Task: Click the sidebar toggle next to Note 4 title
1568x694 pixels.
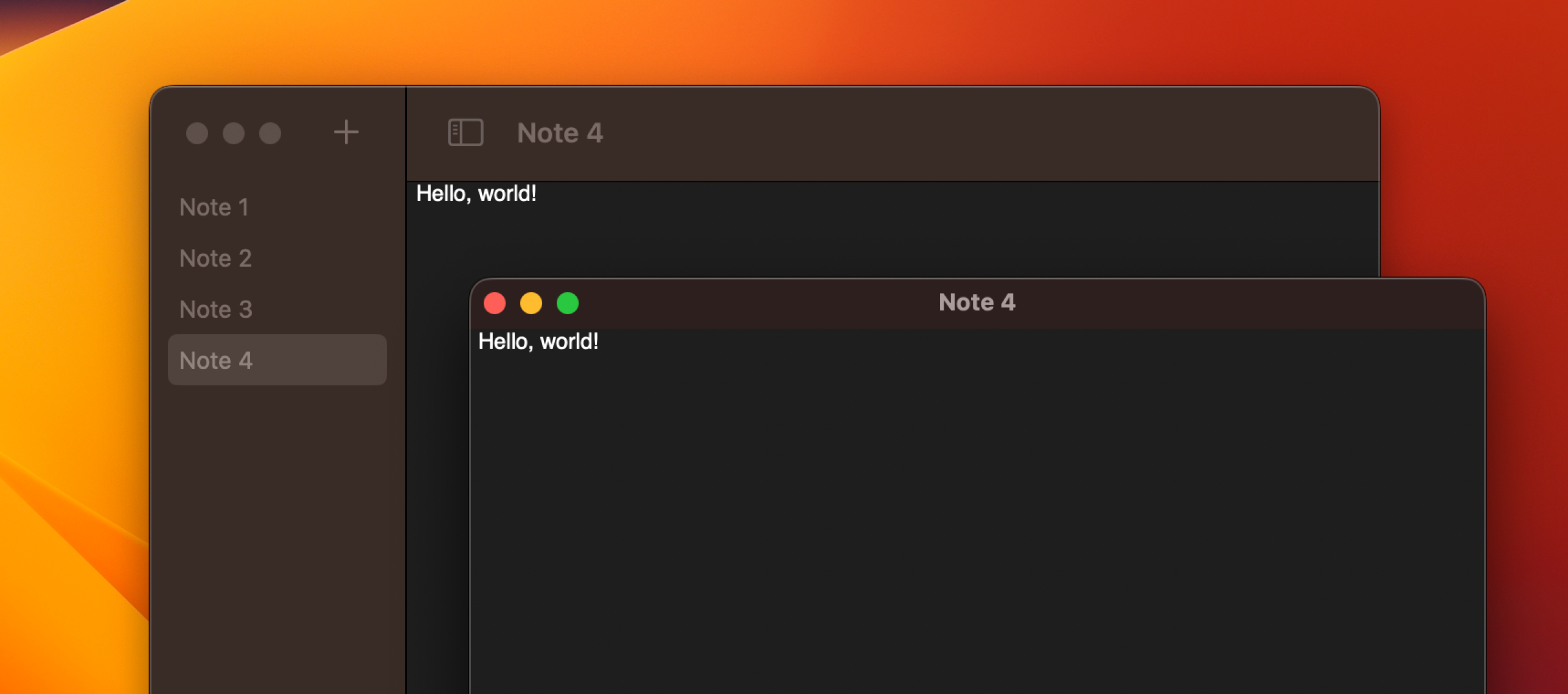Action: click(465, 132)
